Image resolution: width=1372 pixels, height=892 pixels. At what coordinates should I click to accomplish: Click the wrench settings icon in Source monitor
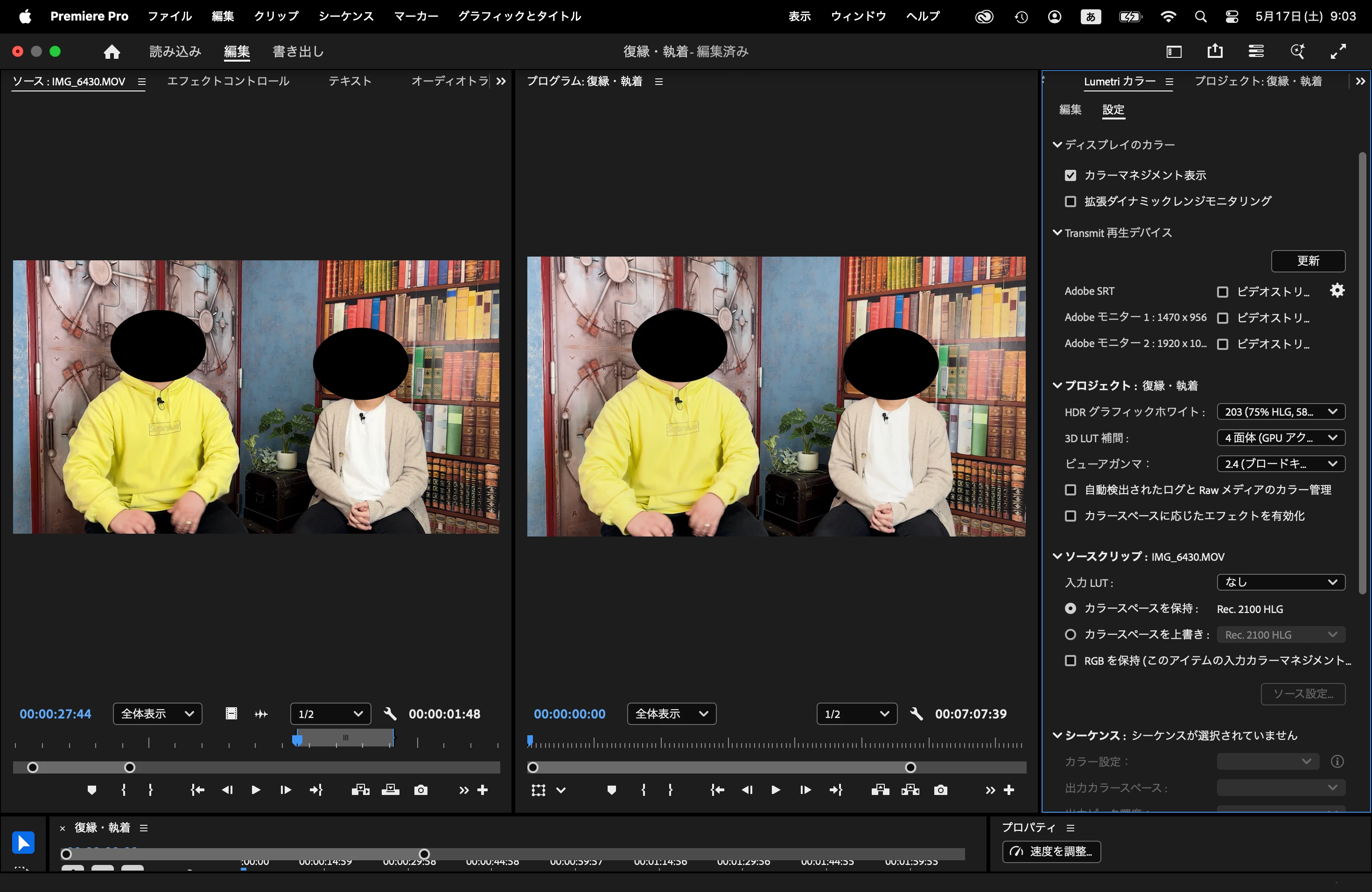point(390,714)
